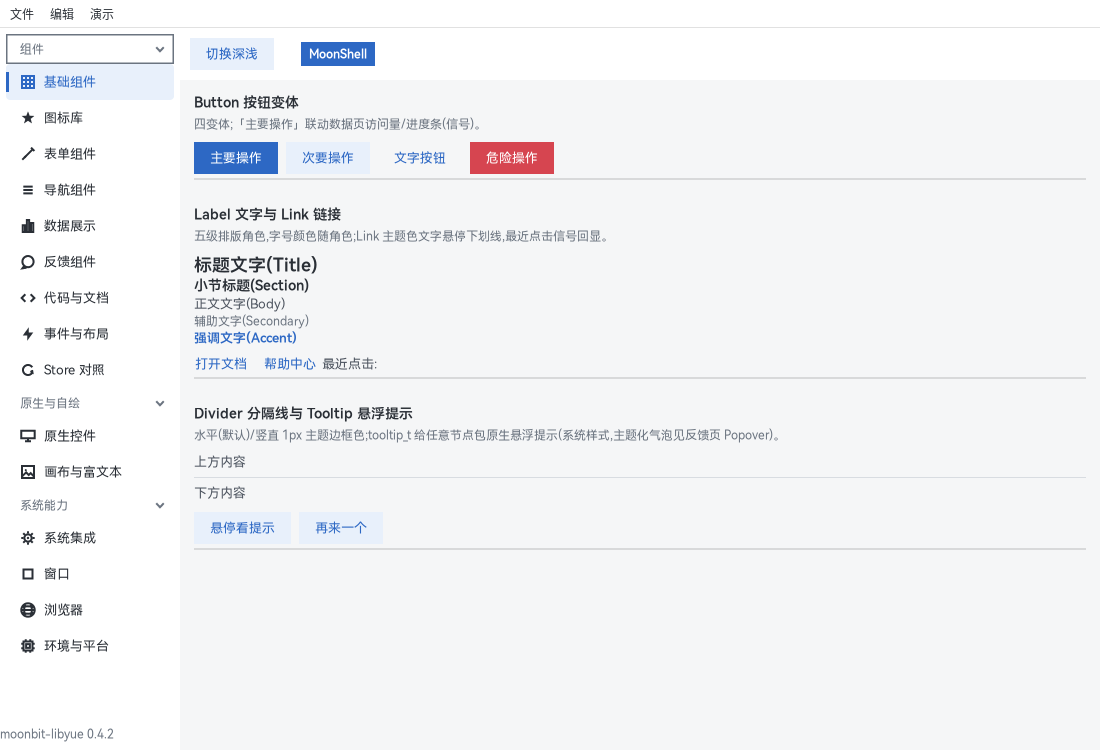Click the refresh icon beside Store 对照
The image size is (1100, 750).
(x=28, y=370)
